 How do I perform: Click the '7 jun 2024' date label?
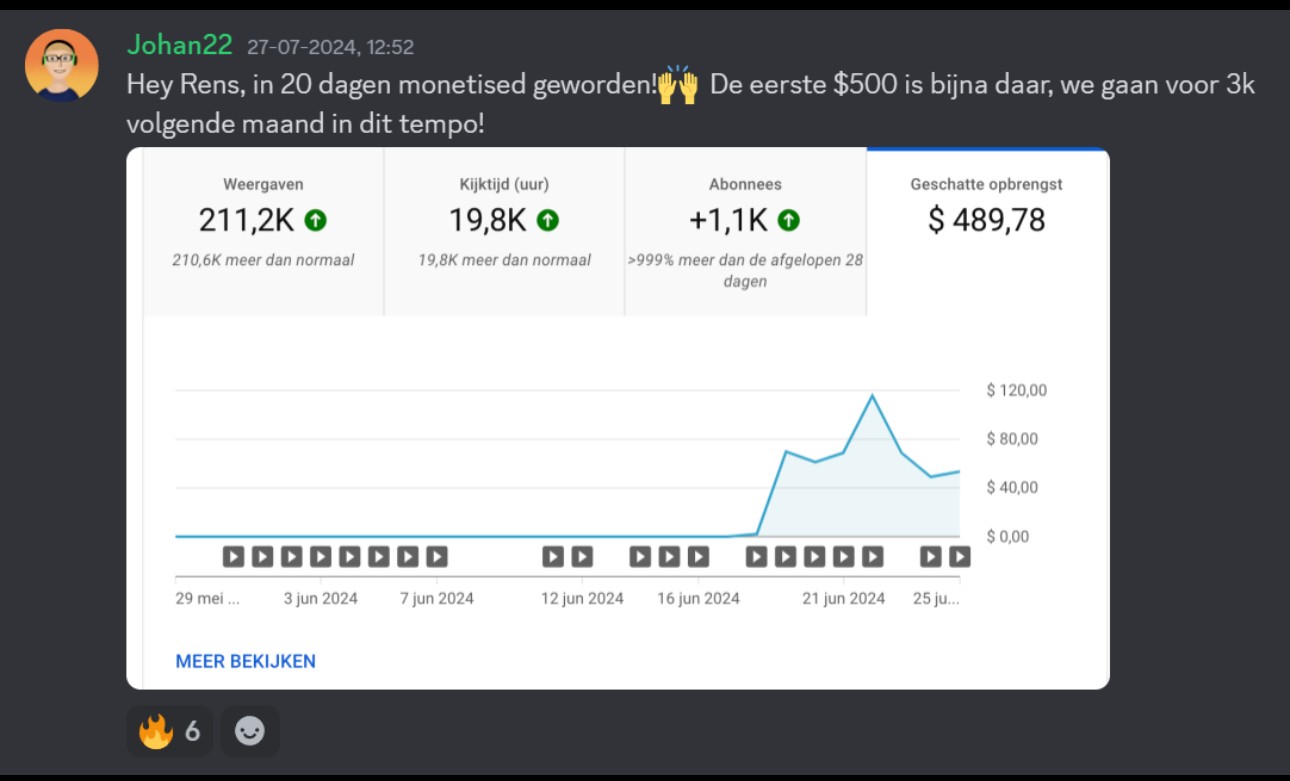[x=437, y=599]
